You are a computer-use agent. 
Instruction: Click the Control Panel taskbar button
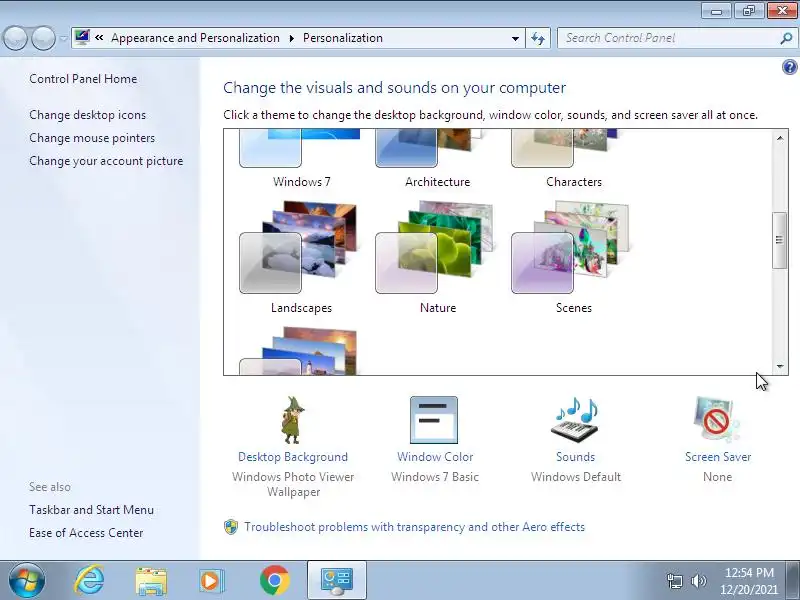point(336,580)
